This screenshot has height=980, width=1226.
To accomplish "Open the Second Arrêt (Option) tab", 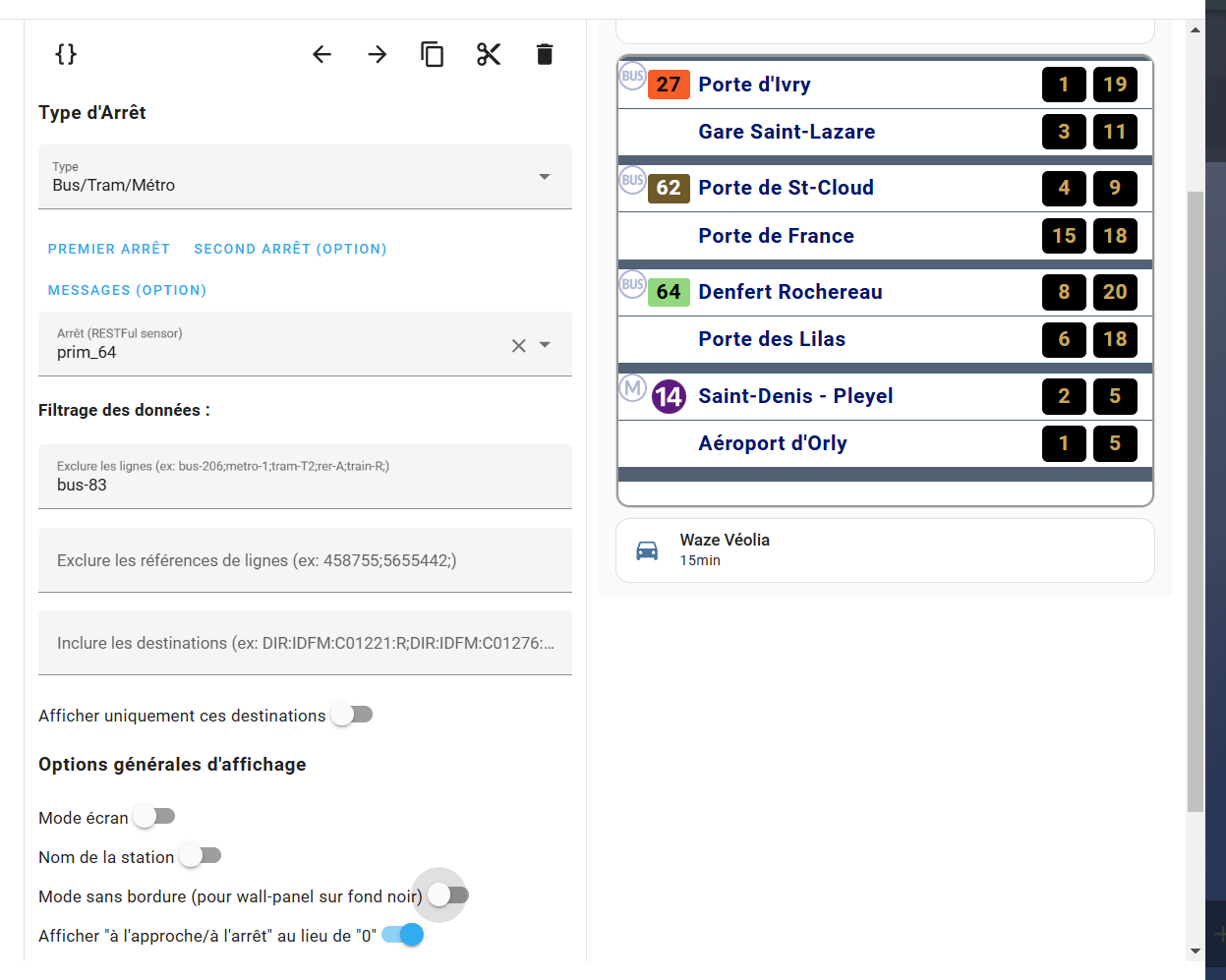I will pyautogui.click(x=290, y=249).
